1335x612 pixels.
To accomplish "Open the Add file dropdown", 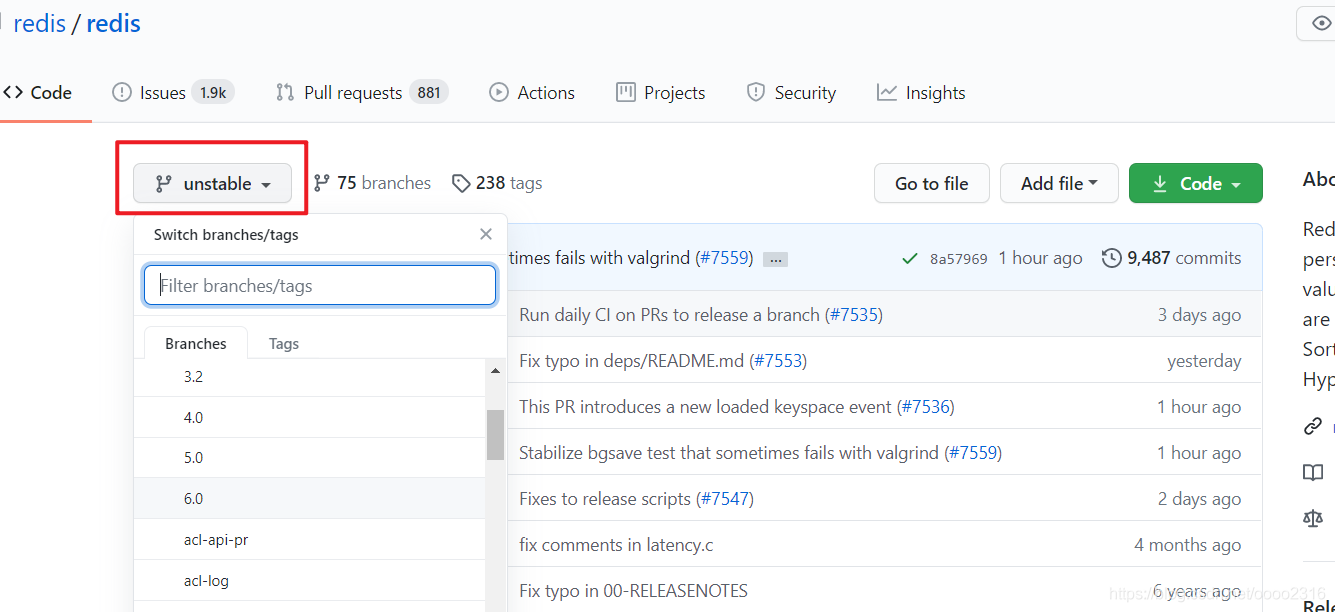I will [1059, 184].
